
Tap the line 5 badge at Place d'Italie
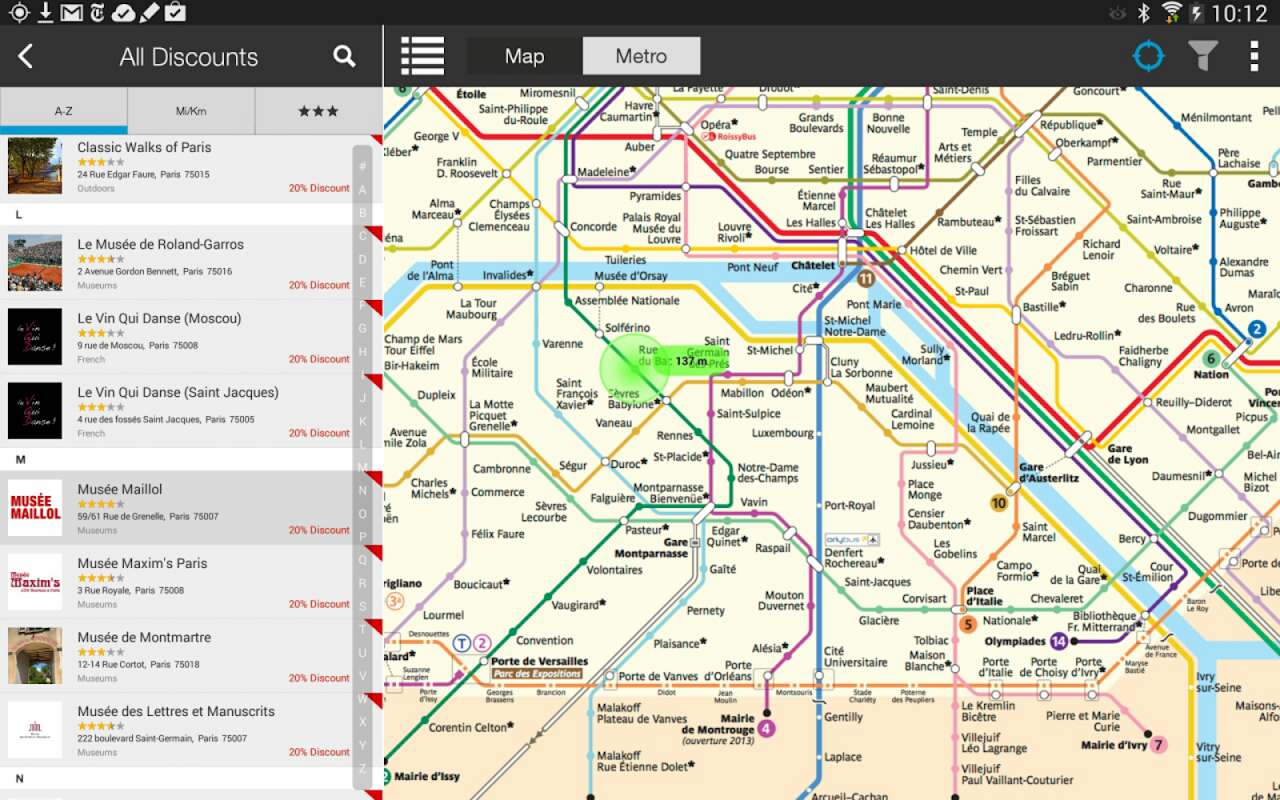[x=967, y=625]
